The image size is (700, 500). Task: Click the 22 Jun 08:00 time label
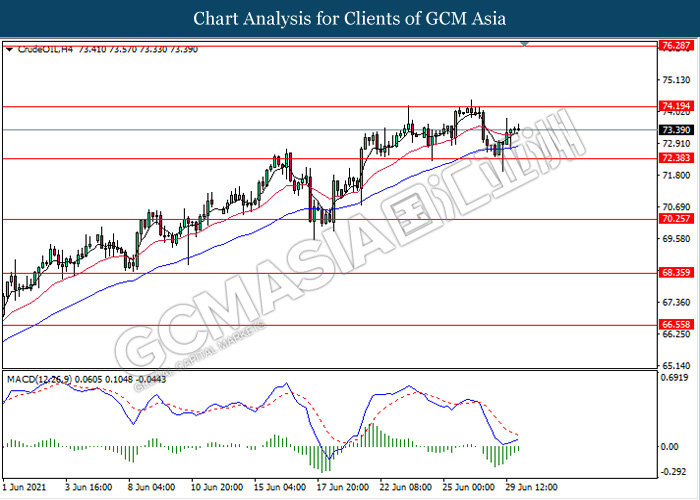tap(406, 487)
